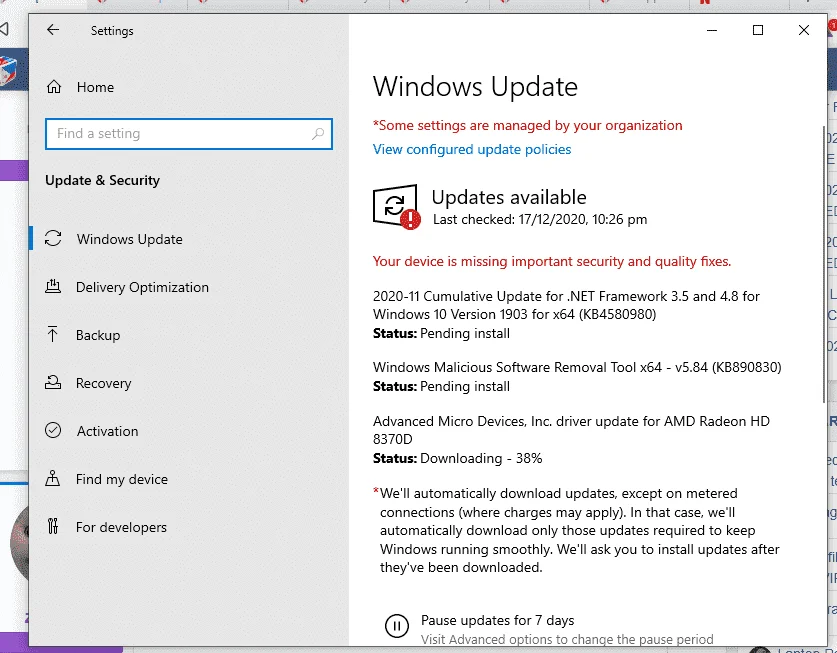This screenshot has height=653, width=837.
Task: Close the Settings window
Action: 803,30
